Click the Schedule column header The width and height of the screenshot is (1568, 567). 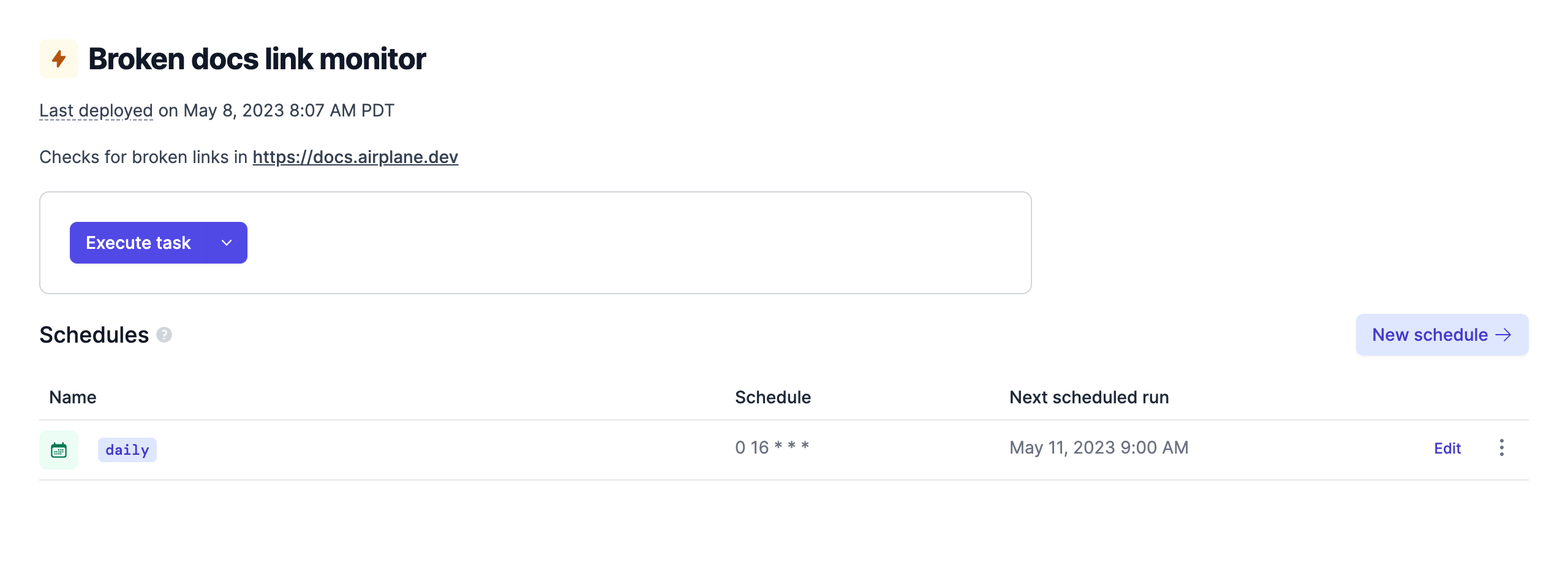point(773,397)
